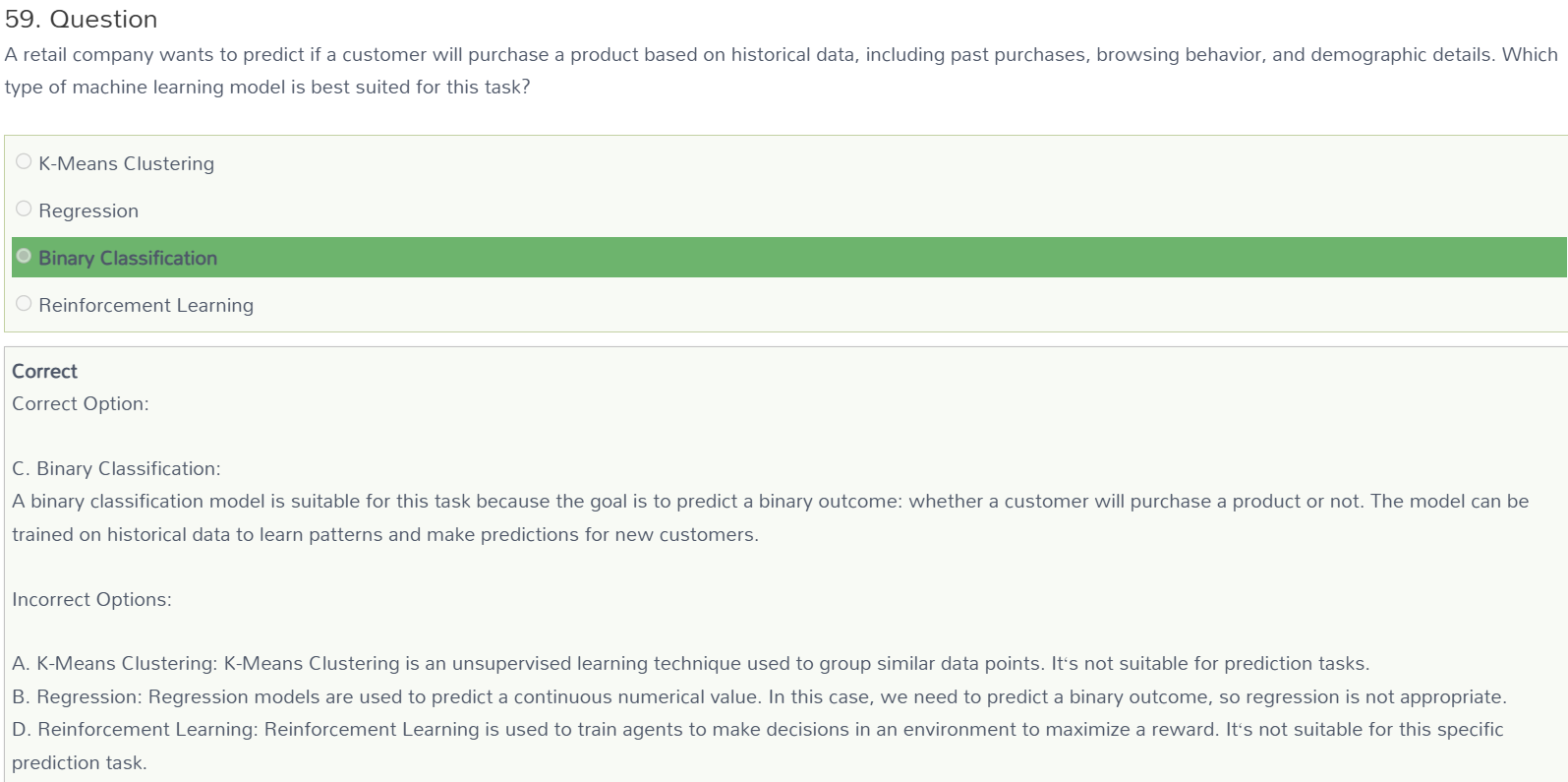Click the 'A. K-Means Clustering' explanation line

point(690,663)
